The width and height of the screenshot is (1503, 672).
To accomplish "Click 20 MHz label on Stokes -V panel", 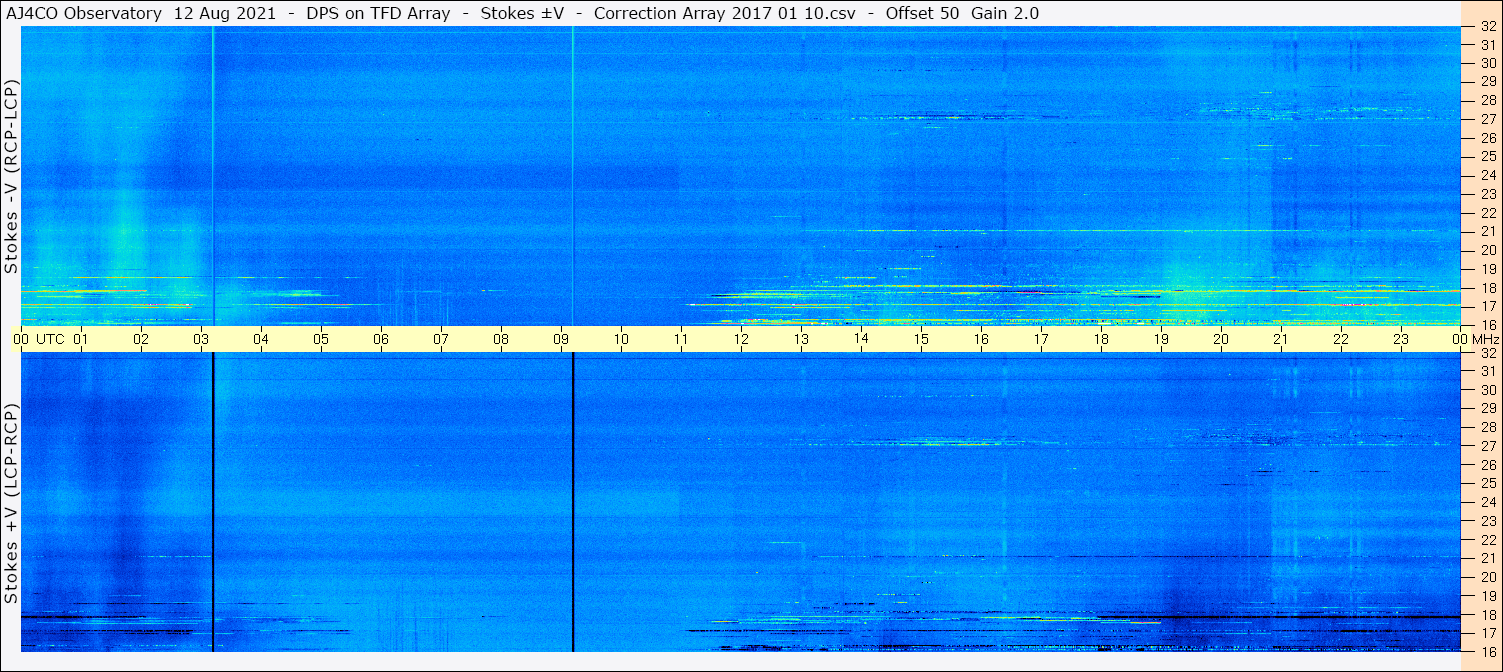I will click(x=1488, y=250).
